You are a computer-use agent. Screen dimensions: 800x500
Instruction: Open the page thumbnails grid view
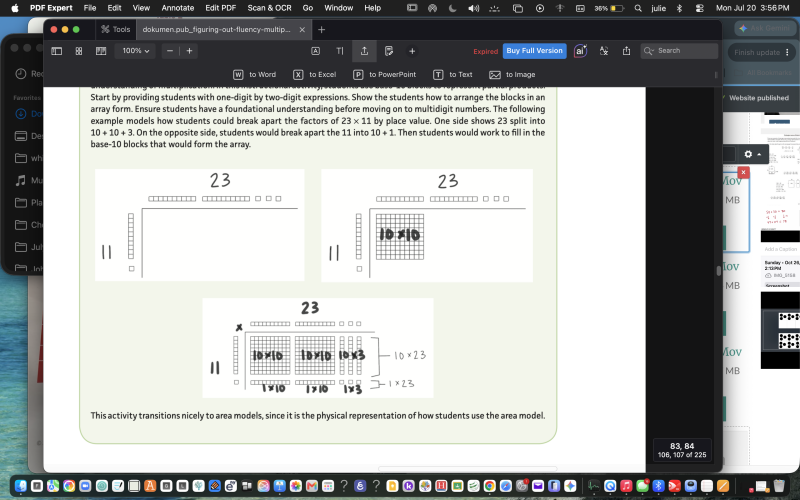pyautogui.click(x=79, y=51)
